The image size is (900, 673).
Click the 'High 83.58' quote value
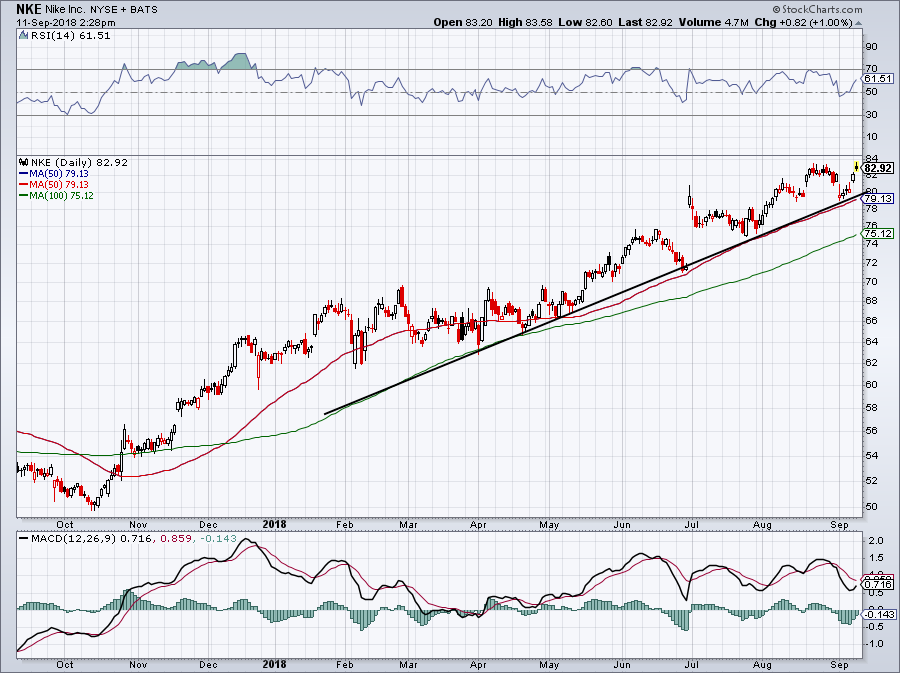coord(525,22)
